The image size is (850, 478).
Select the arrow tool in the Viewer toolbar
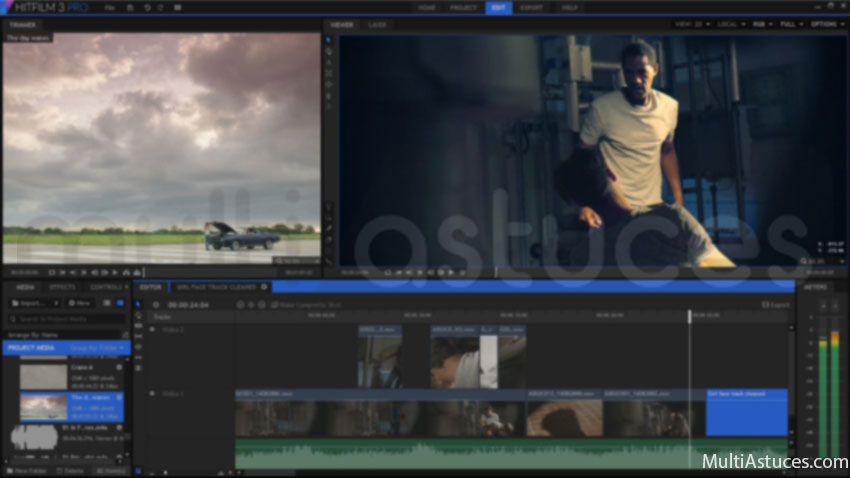[x=328, y=41]
